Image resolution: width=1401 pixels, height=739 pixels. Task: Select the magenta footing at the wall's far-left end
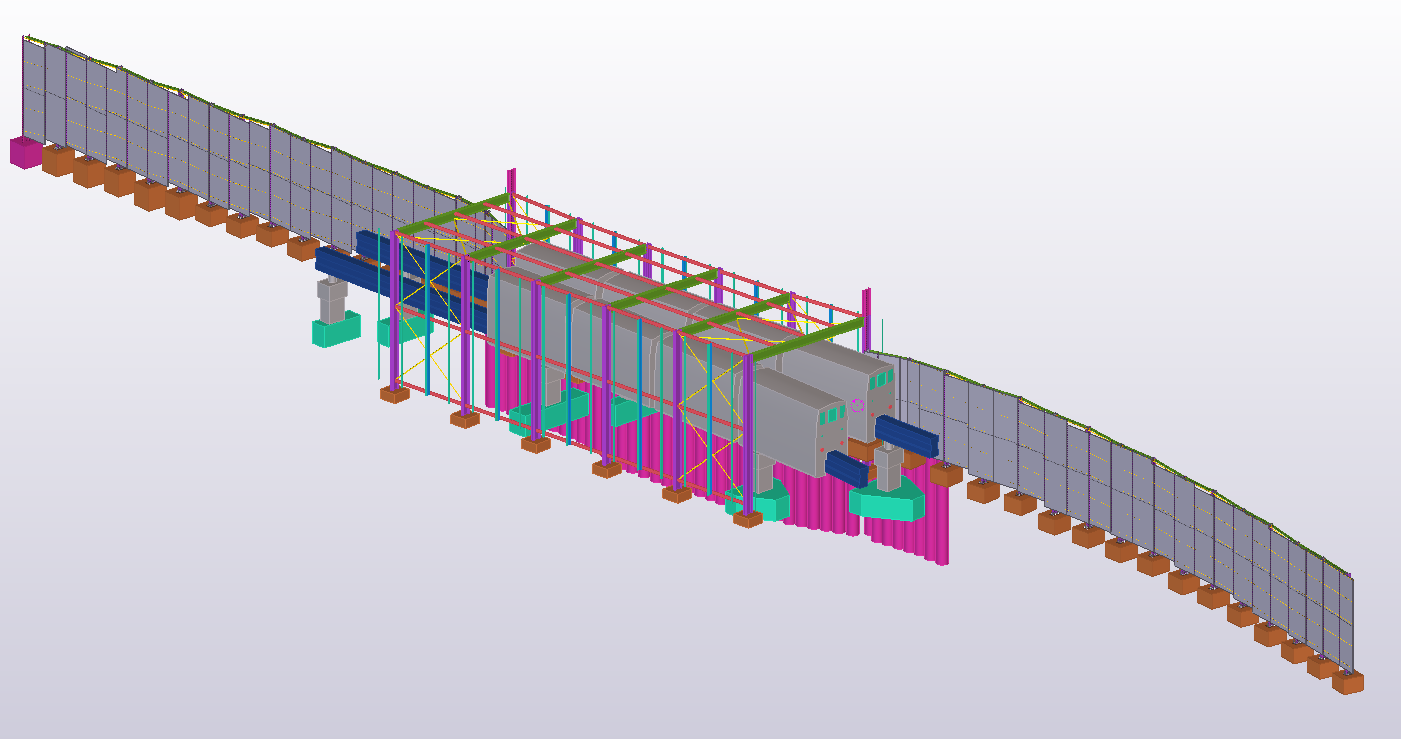point(25,152)
